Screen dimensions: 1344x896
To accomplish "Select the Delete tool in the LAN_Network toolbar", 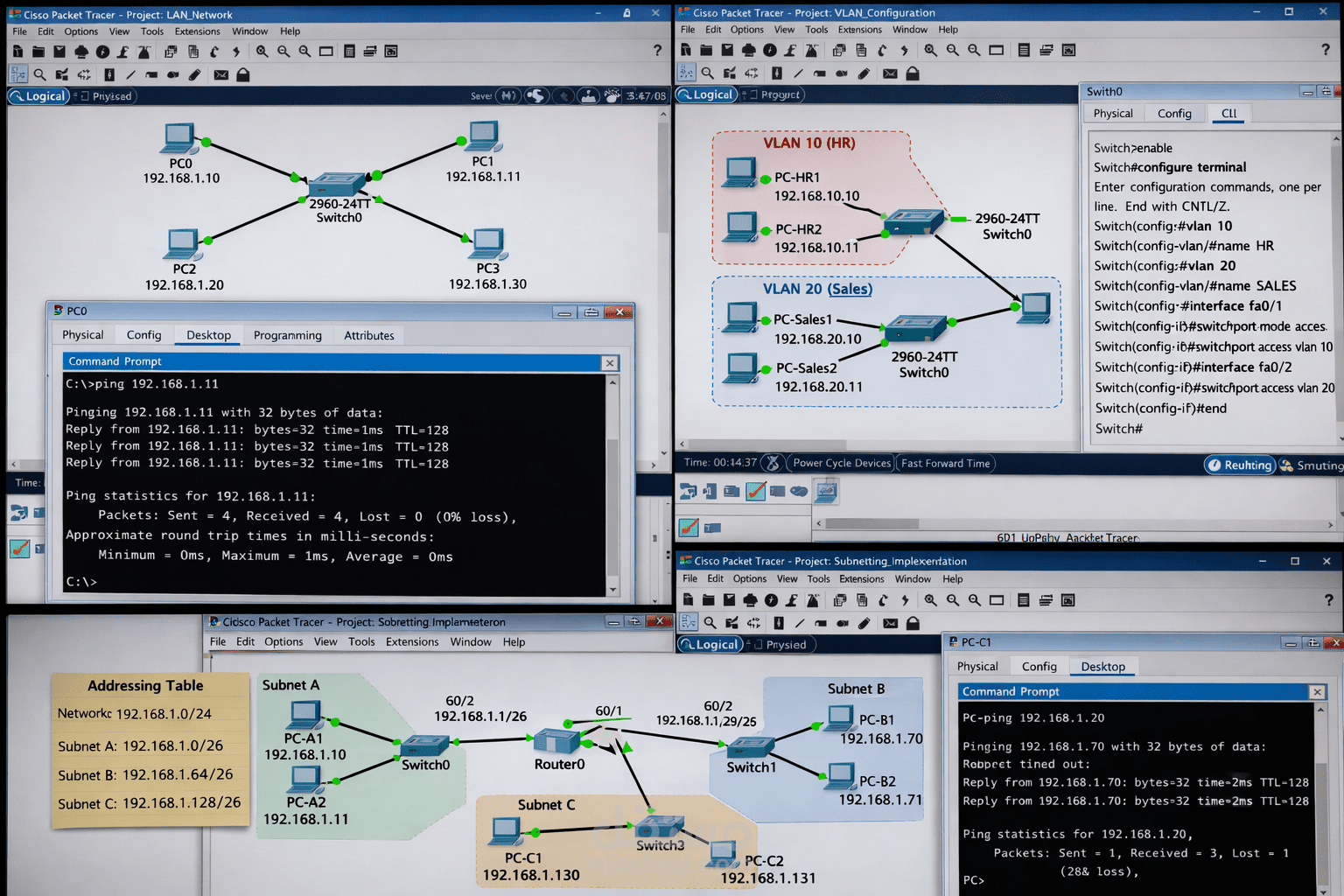I will pyautogui.click(x=61, y=74).
